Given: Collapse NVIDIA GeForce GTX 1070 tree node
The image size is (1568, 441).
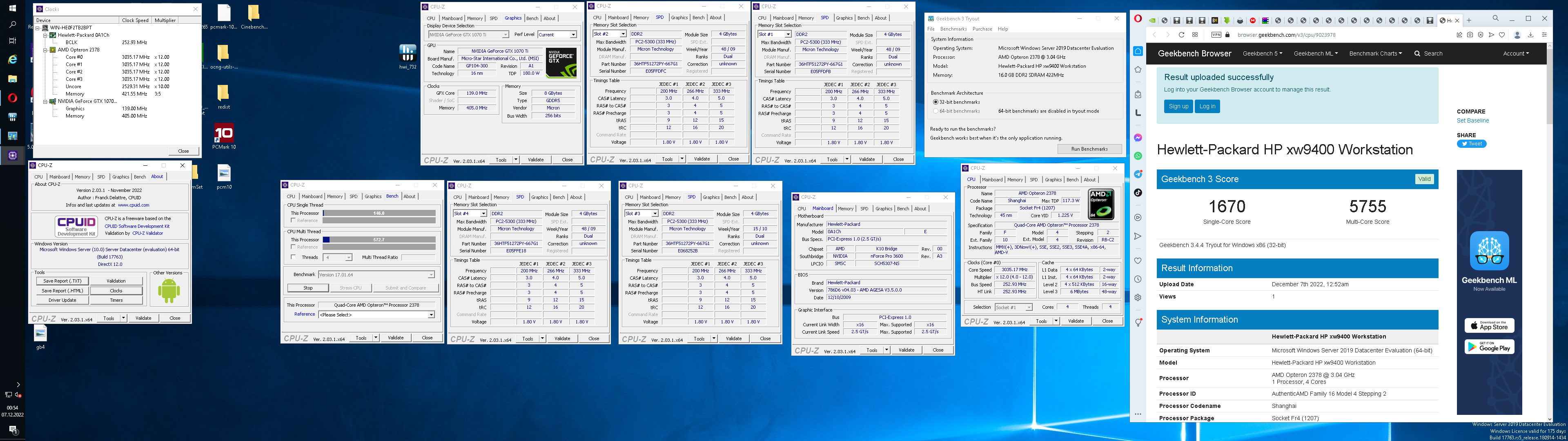Looking at the screenshot, I should [45, 101].
